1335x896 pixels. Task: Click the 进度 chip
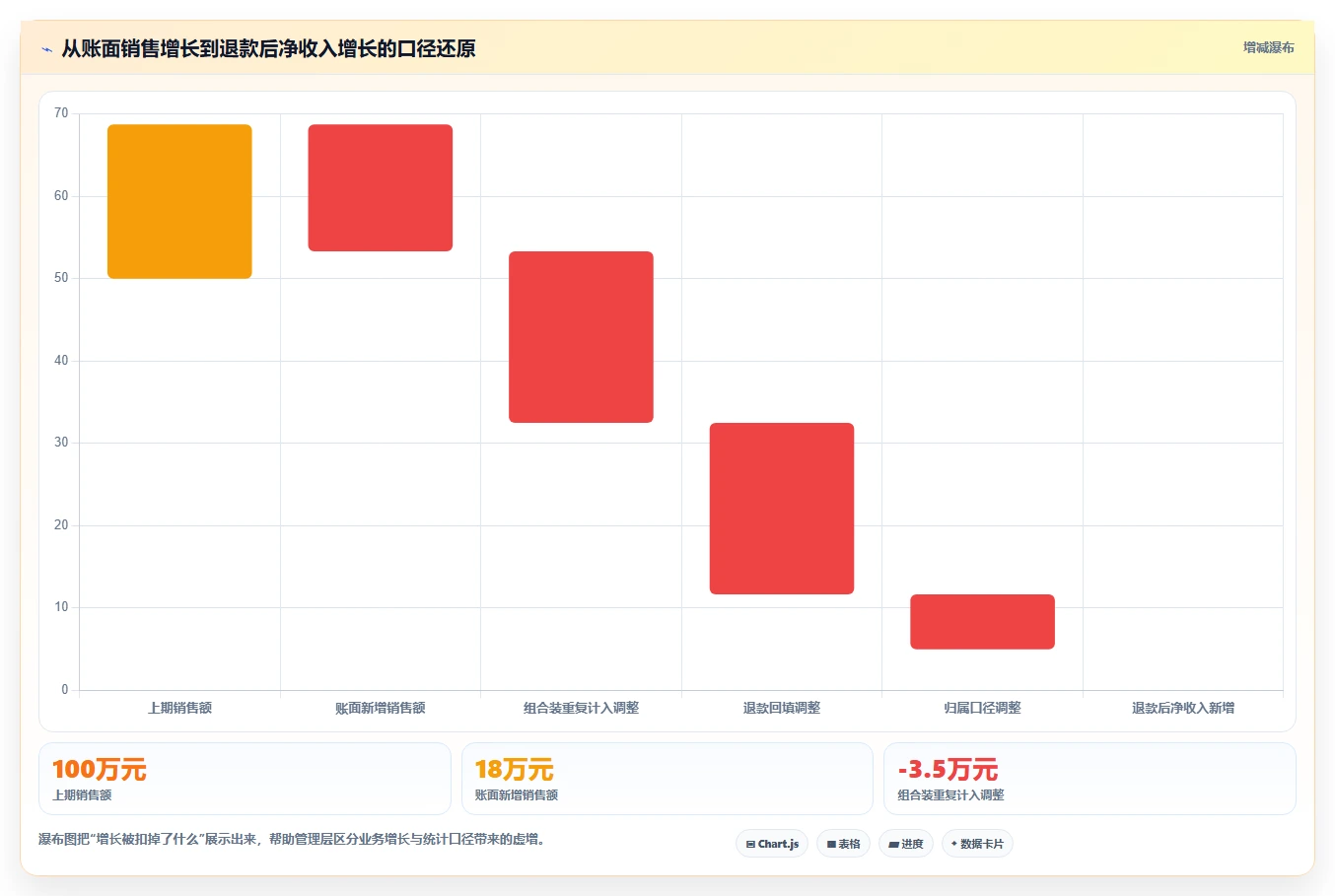(x=906, y=844)
